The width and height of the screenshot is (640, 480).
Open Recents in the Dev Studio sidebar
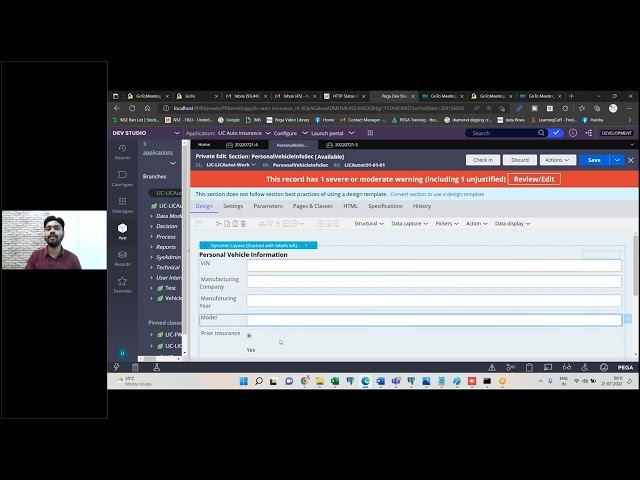122,151
